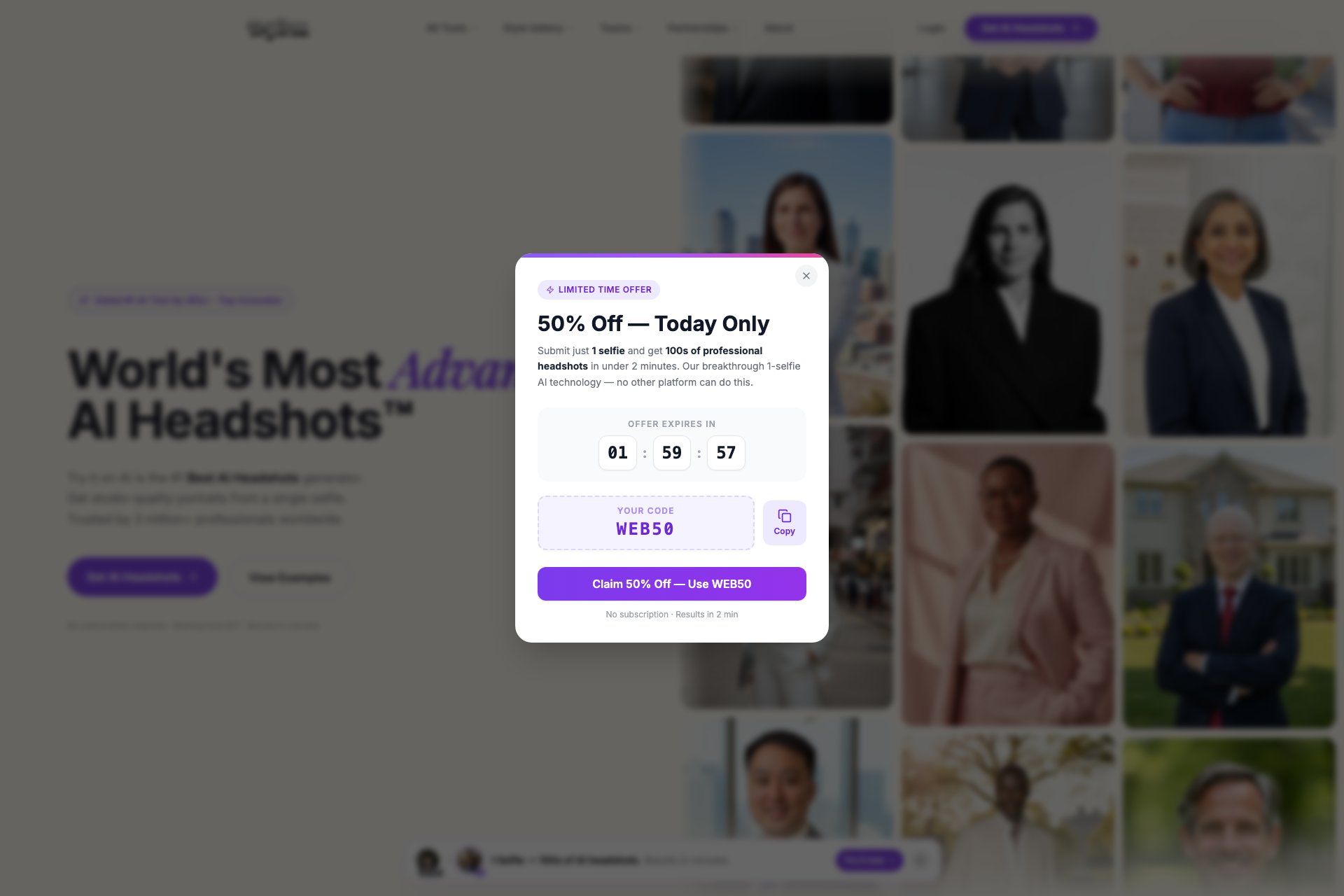Click purple button in bottom sticky bar
Image resolution: width=1344 pixels, height=896 pixels.
(869, 860)
